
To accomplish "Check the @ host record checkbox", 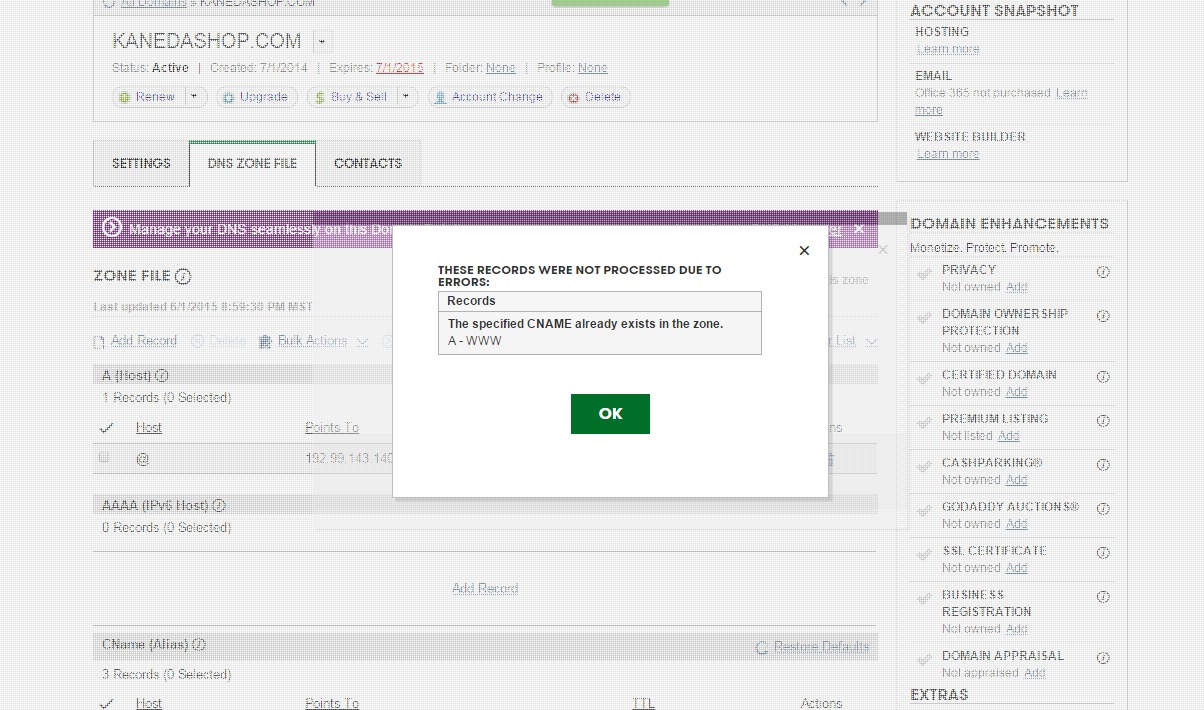I will pyautogui.click(x=103, y=457).
